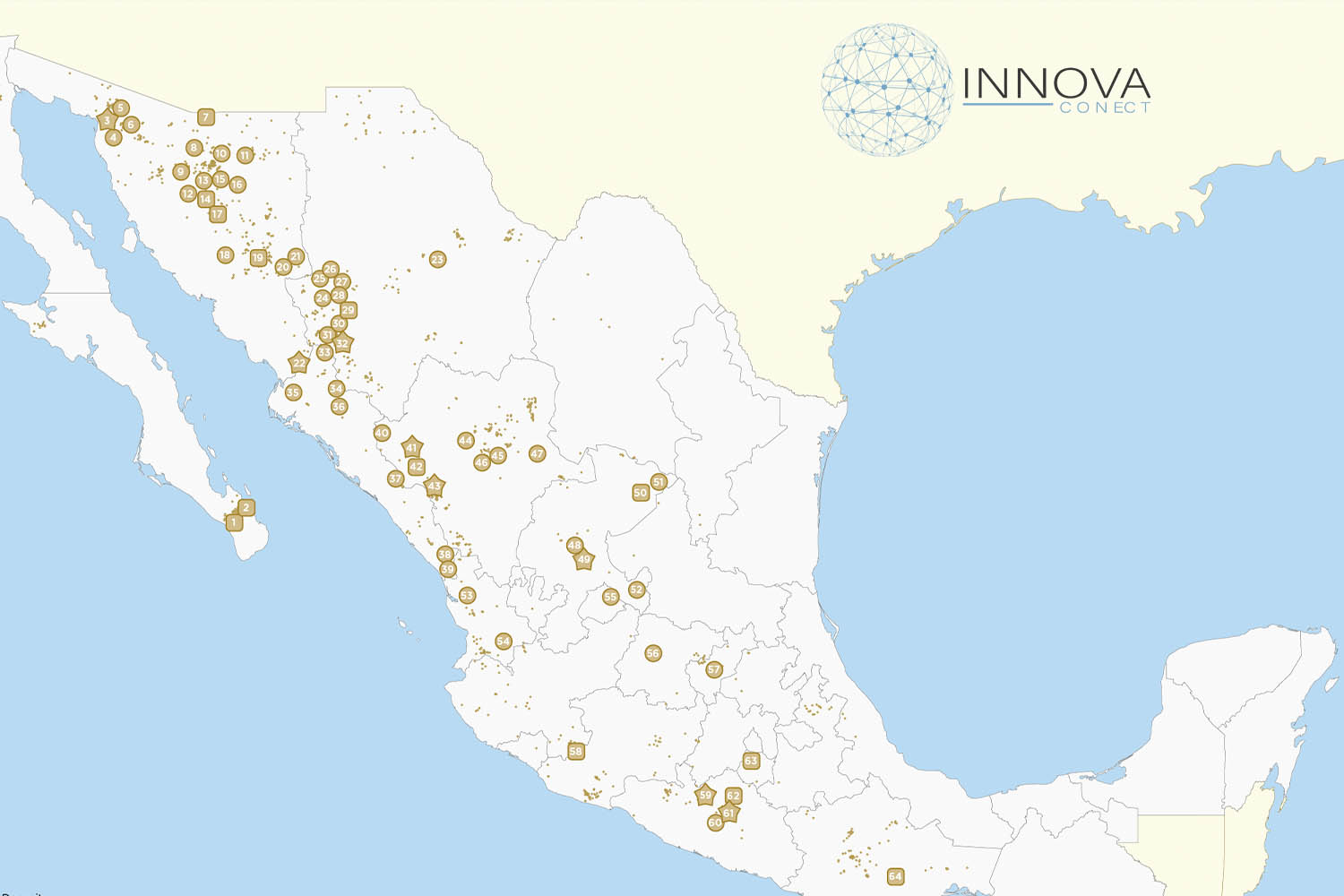
Task: Select circle marker number 21
Action: [x=296, y=257]
